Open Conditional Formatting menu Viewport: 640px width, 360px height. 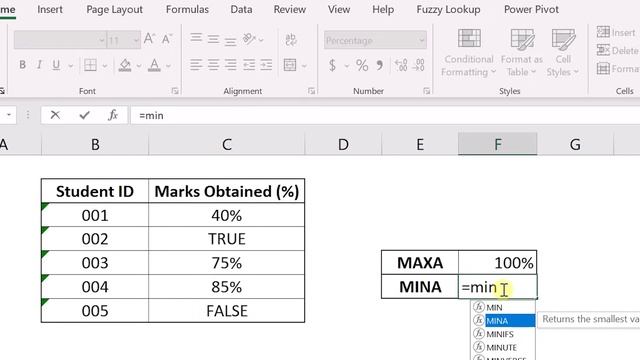point(469,52)
